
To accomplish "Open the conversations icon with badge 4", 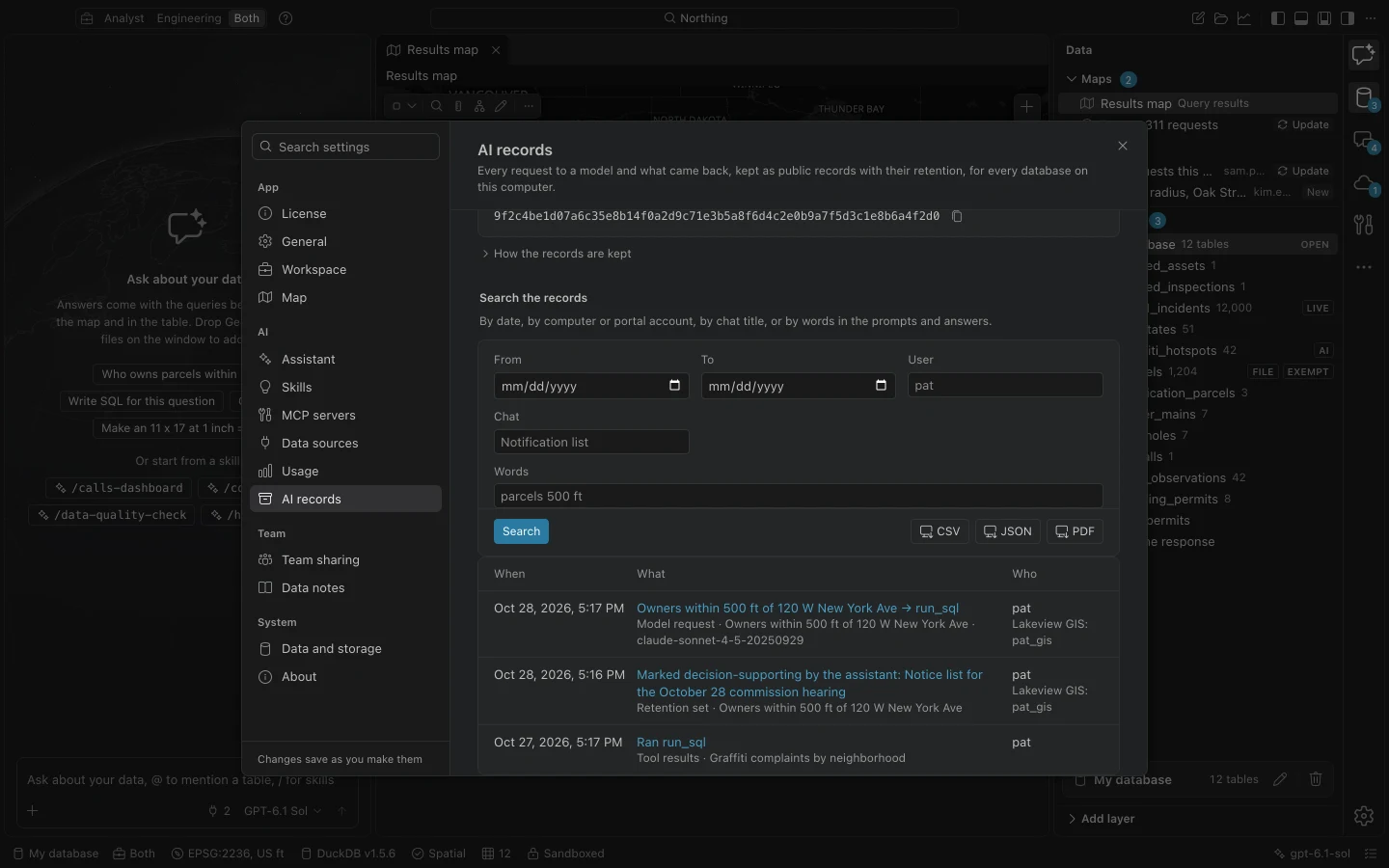I will pos(1363,141).
